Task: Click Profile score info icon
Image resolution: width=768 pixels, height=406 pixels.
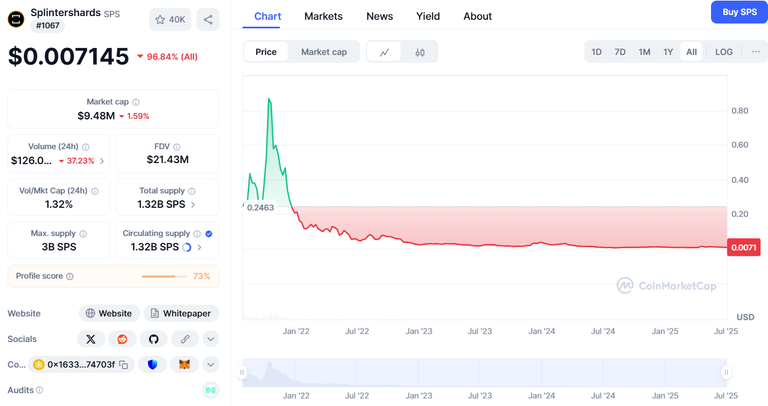Action: [x=70, y=276]
